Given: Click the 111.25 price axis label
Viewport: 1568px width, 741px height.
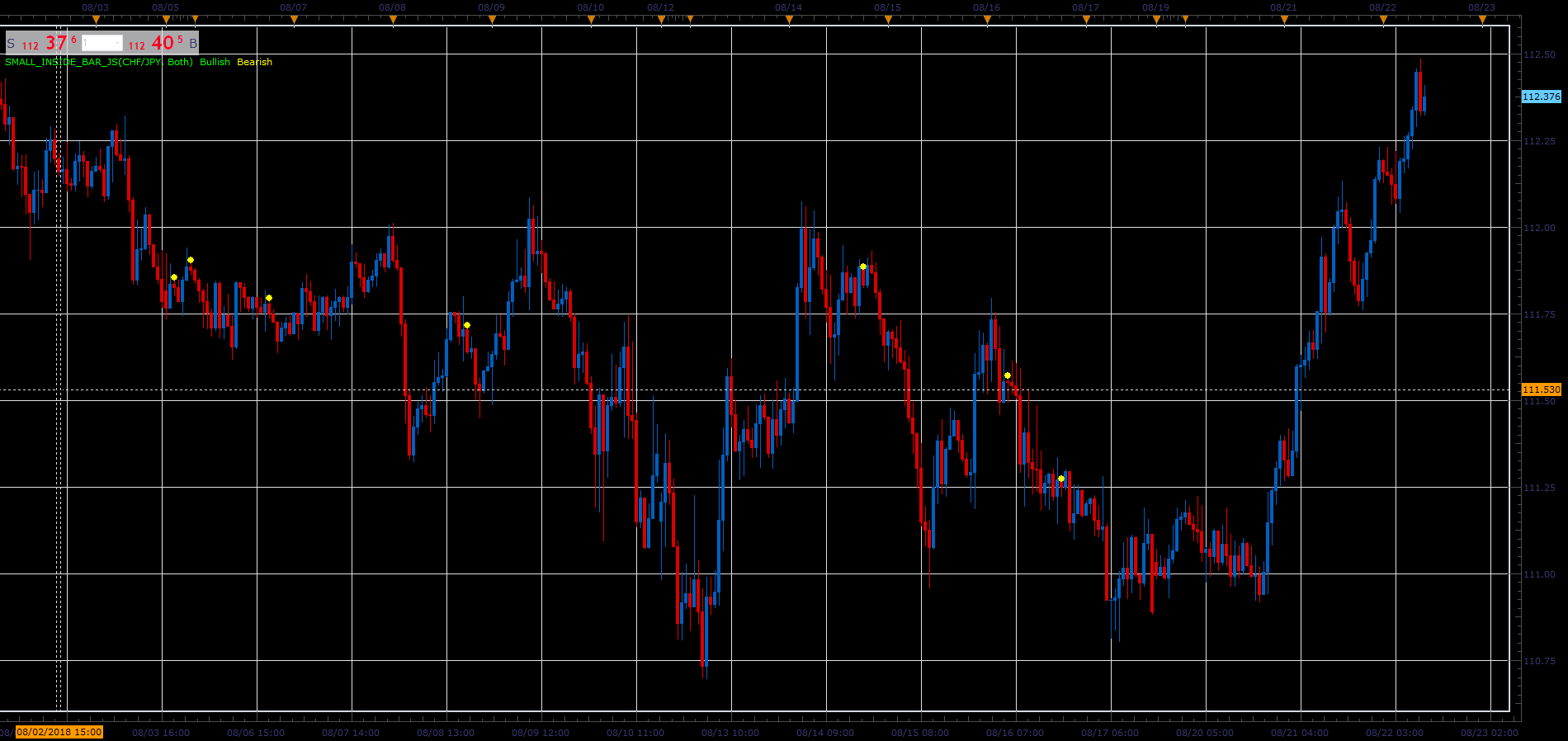Looking at the screenshot, I should [1539, 488].
